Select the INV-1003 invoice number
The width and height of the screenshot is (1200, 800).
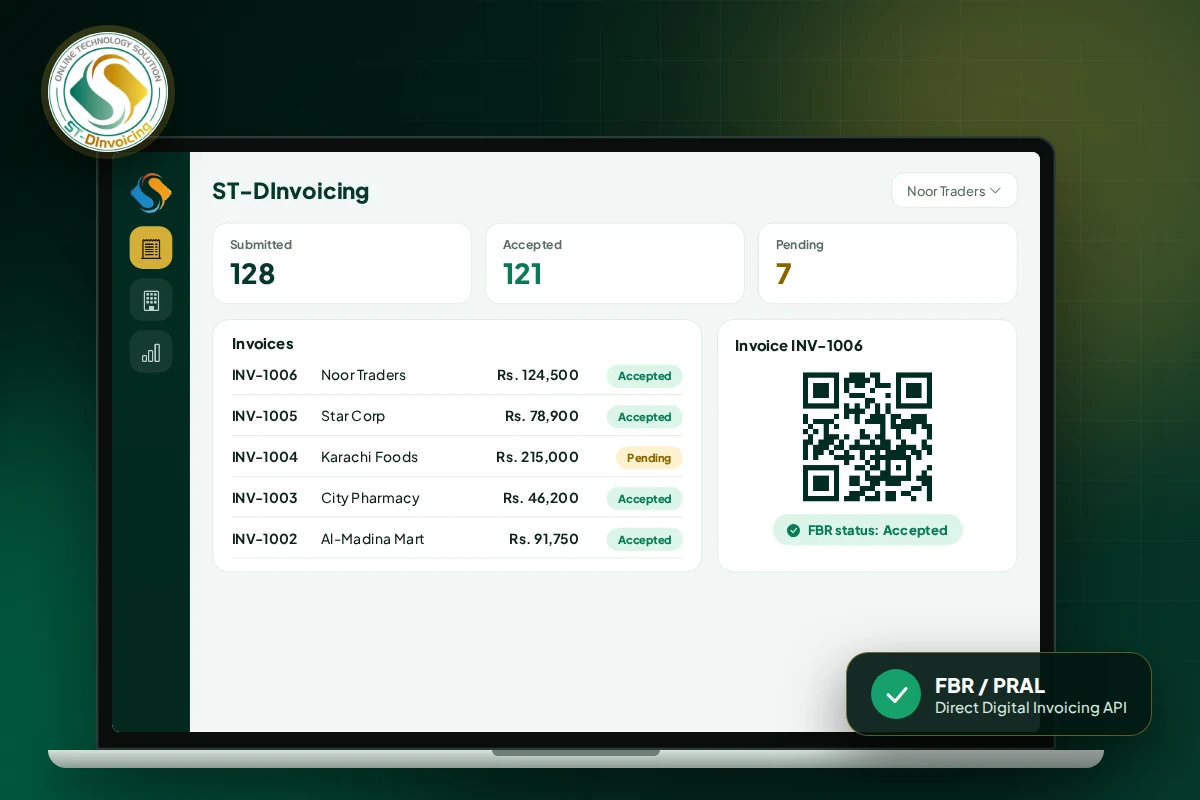tap(265, 498)
